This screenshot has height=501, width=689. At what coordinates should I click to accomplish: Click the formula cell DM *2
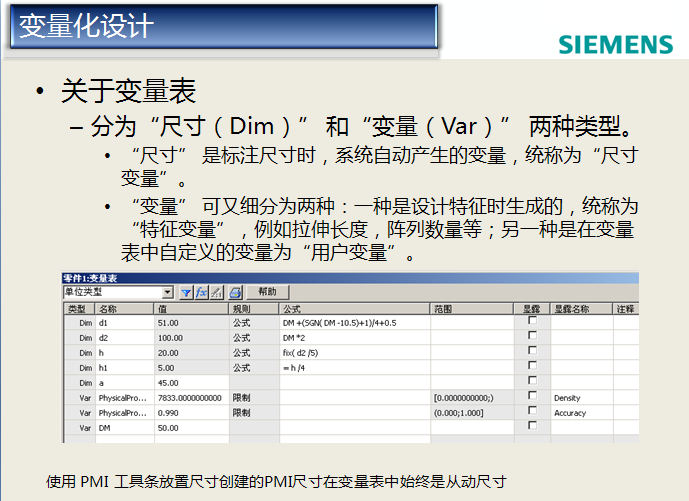point(355,338)
